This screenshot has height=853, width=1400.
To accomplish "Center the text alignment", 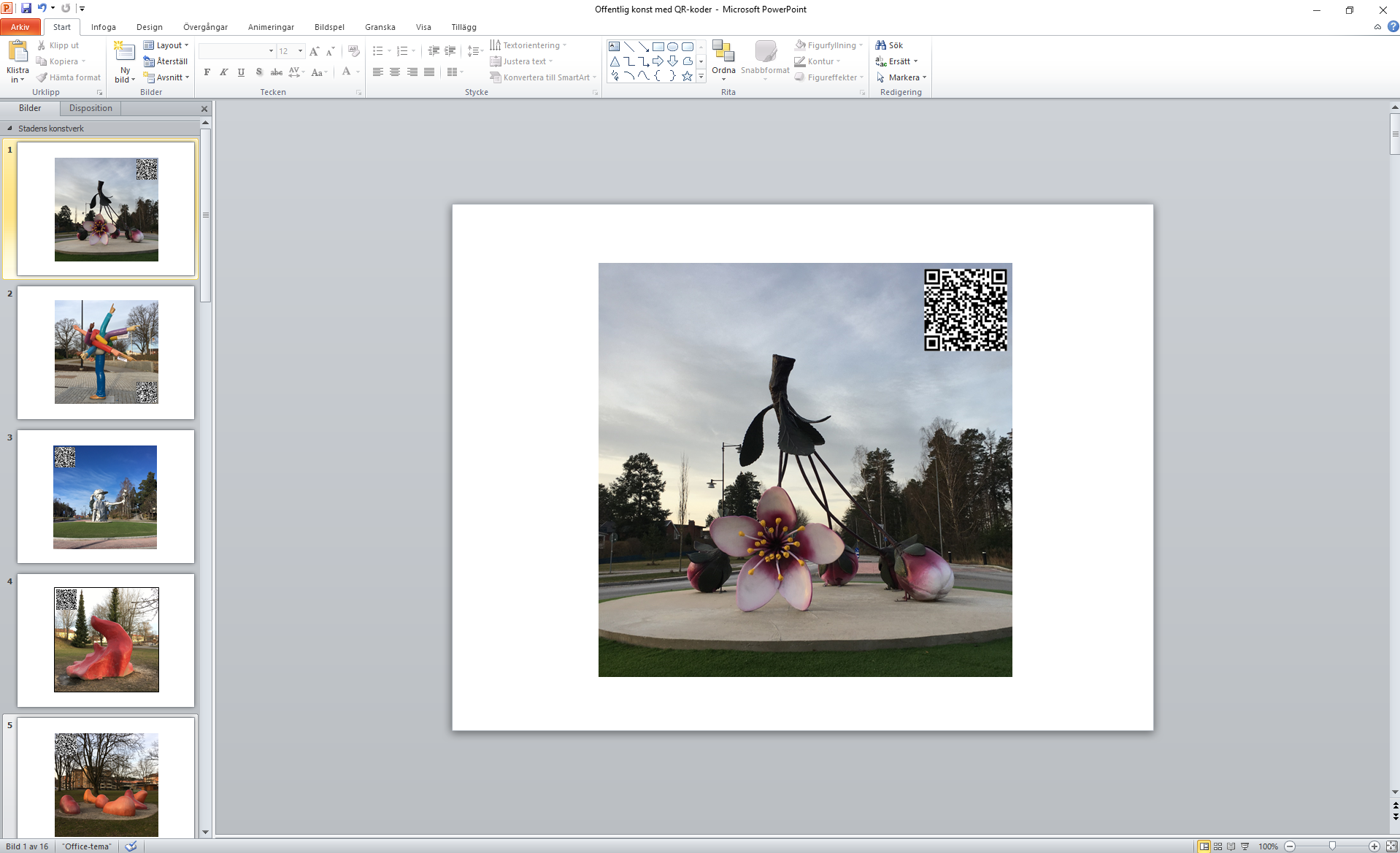I will pyautogui.click(x=395, y=72).
